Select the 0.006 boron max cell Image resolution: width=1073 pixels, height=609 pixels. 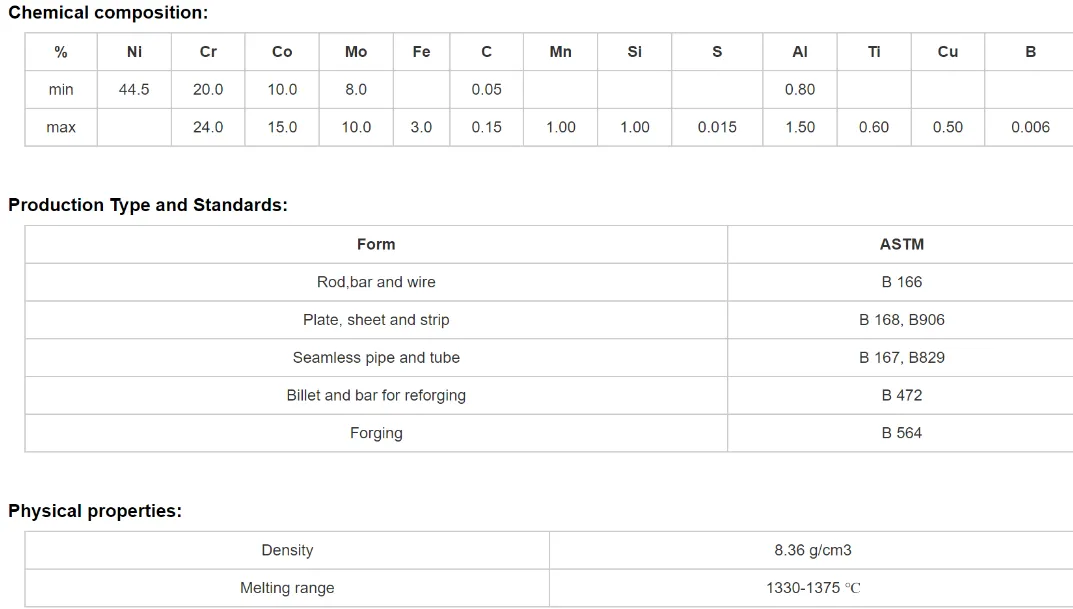click(x=1030, y=128)
